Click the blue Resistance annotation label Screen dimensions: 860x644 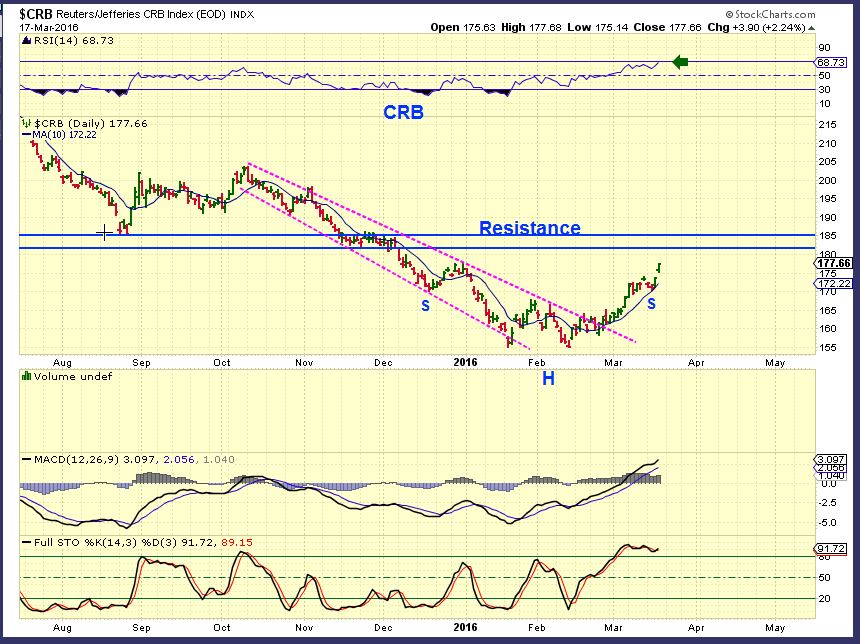click(530, 228)
